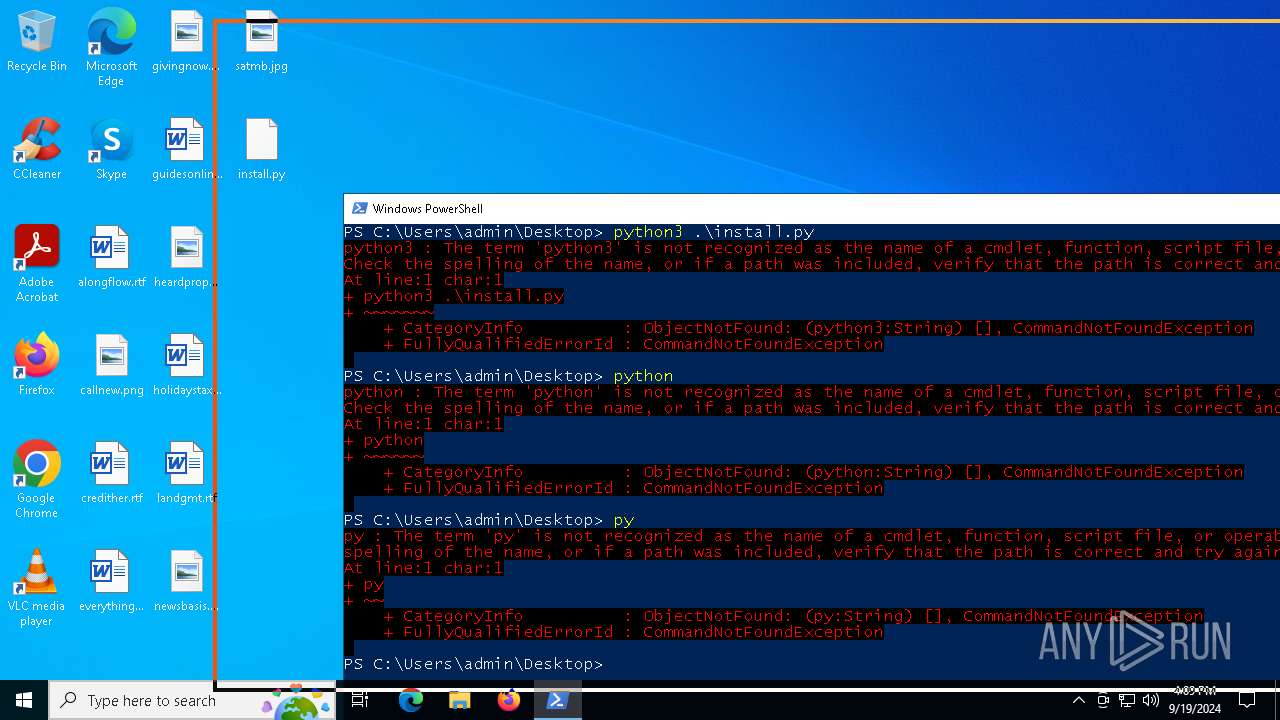Select the satmb.jpg file on the desktop
The height and width of the screenshot is (720, 1280).
tap(261, 42)
